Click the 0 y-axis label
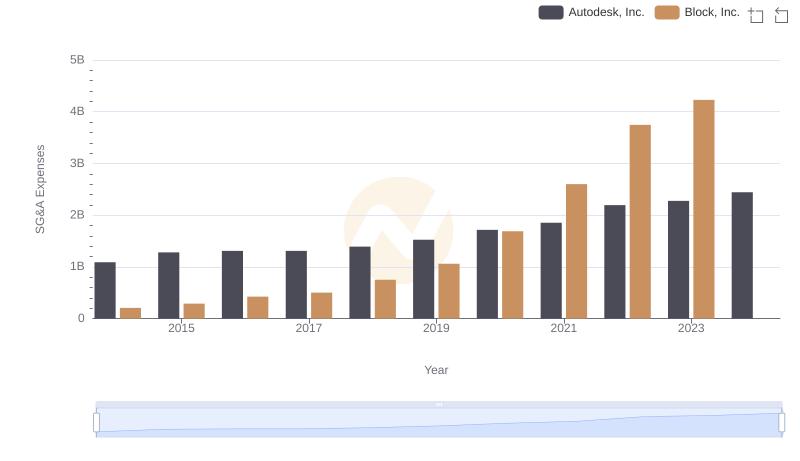The height and width of the screenshot is (461, 800). point(81,318)
